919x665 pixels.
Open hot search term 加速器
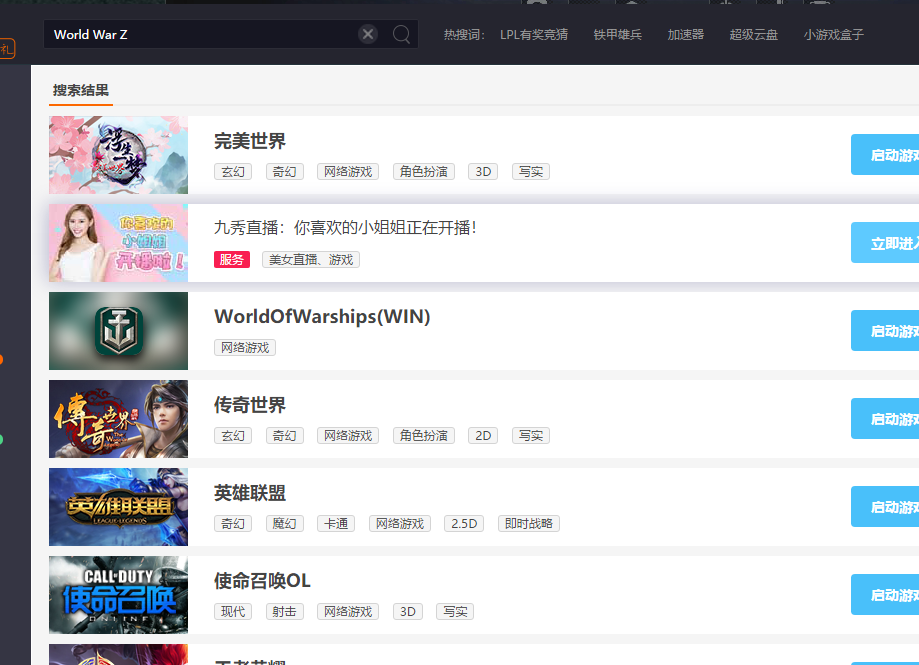tap(686, 35)
